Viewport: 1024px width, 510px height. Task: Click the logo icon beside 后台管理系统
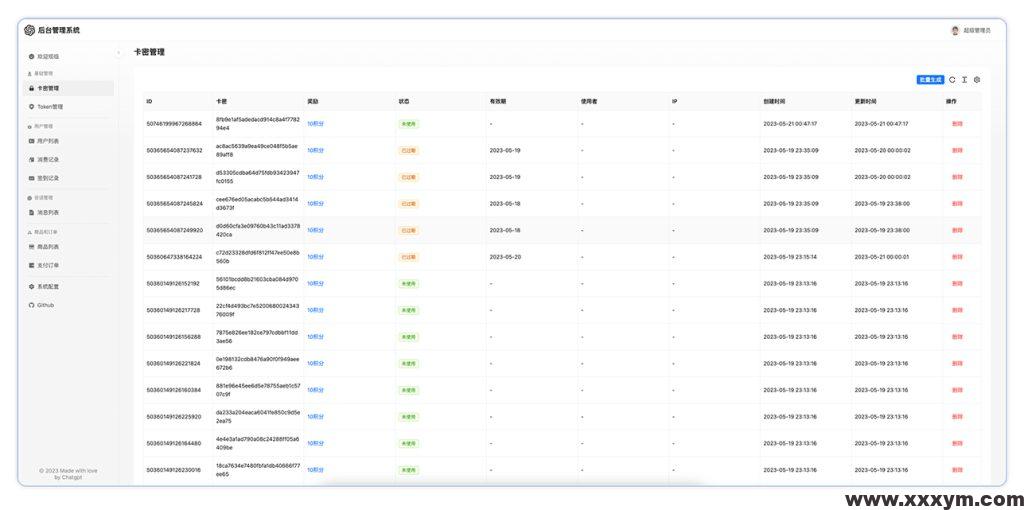[x=30, y=30]
